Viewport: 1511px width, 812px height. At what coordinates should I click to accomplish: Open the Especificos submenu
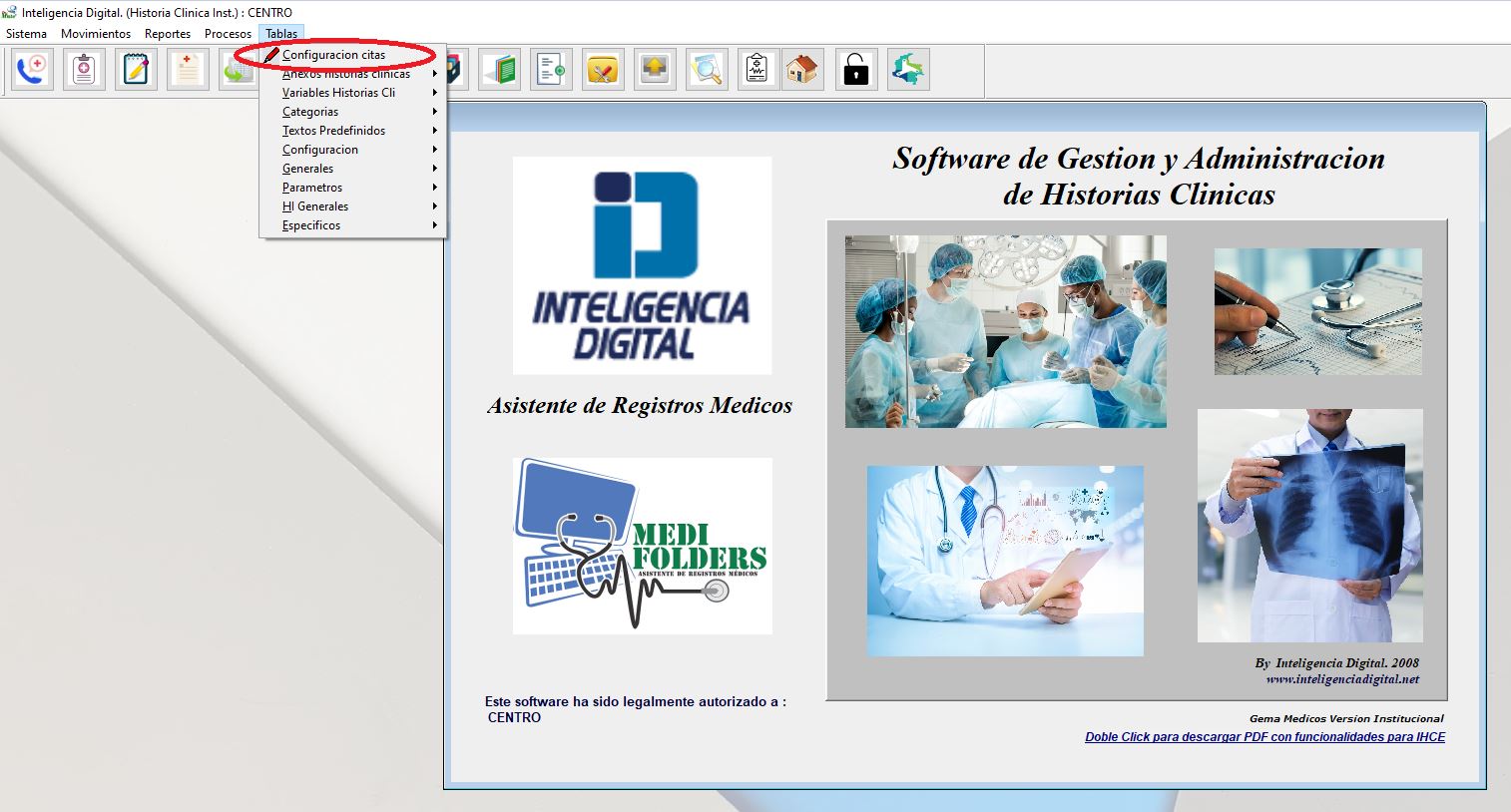352,225
